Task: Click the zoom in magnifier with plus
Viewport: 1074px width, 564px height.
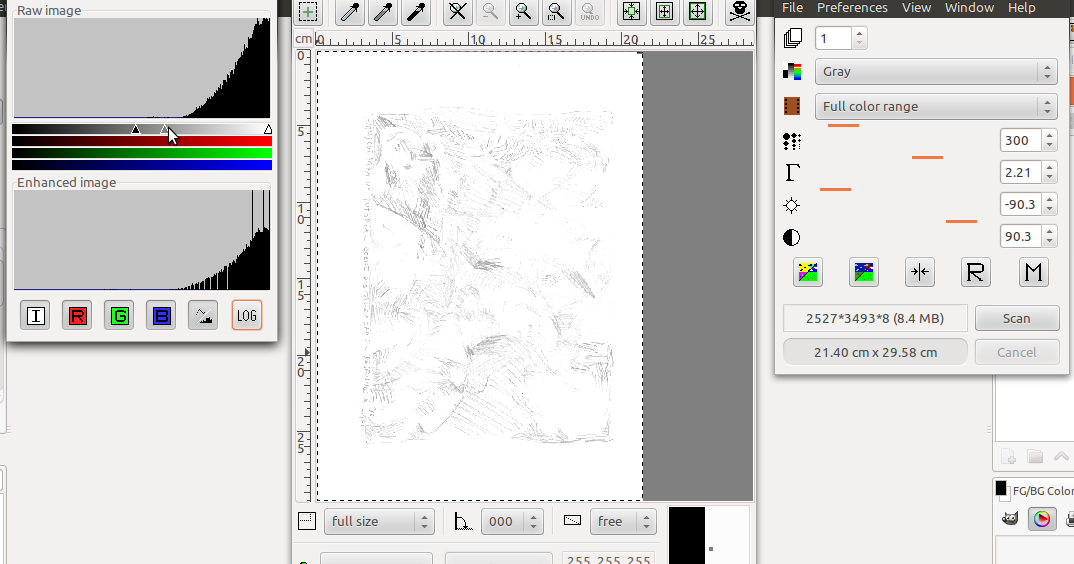Action: [523, 12]
